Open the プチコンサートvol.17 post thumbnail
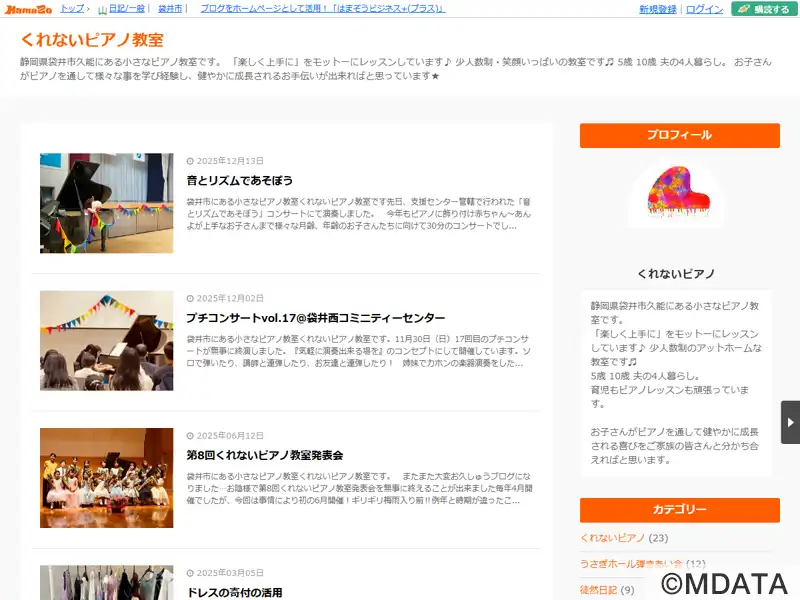This screenshot has width=800, height=600. pyautogui.click(x=107, y=341)
